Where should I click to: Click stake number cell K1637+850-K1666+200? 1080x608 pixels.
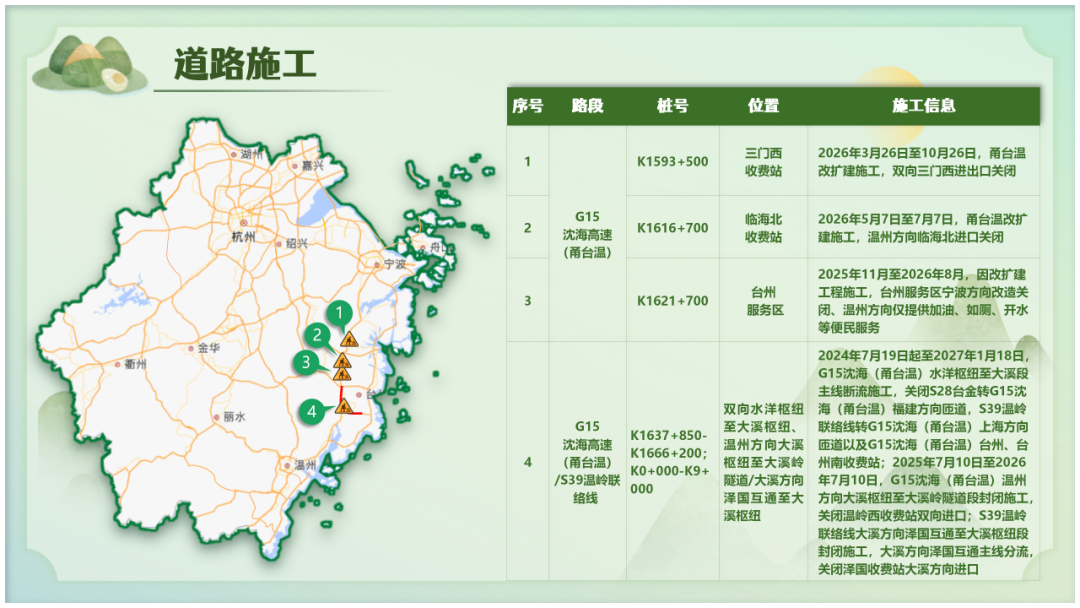tap(671, 461)
